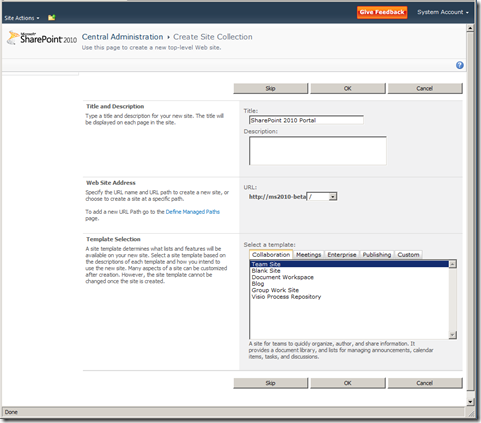The width and height of the screenshot is (481, 423).
Task: Click the bottom Skip button
Action: tap(270, 383)
